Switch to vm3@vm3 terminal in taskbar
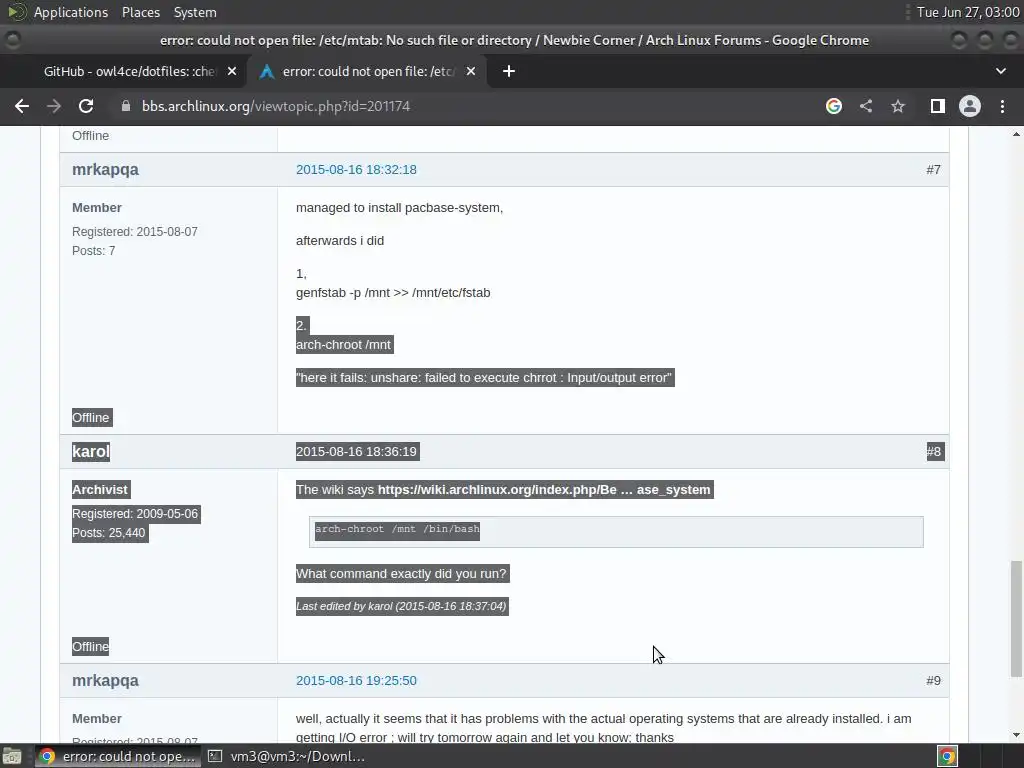Screen dimensions: 1024x768 (287, 757)
